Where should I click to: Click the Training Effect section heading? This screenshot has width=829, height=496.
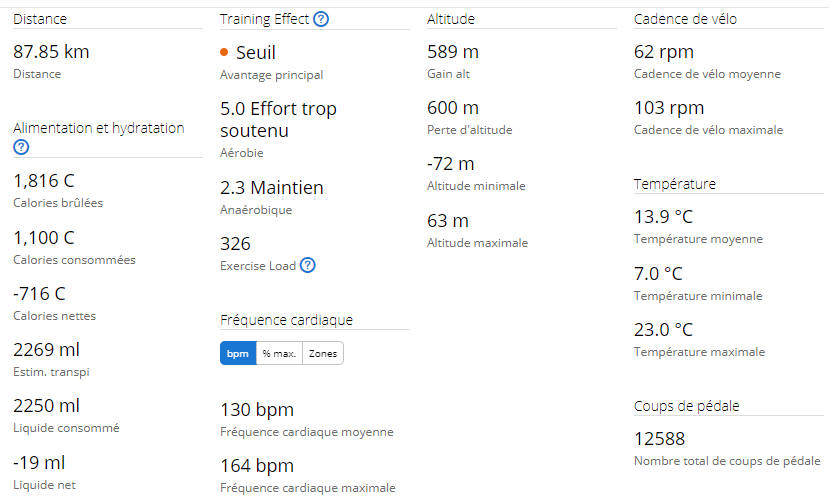point(264,19)
